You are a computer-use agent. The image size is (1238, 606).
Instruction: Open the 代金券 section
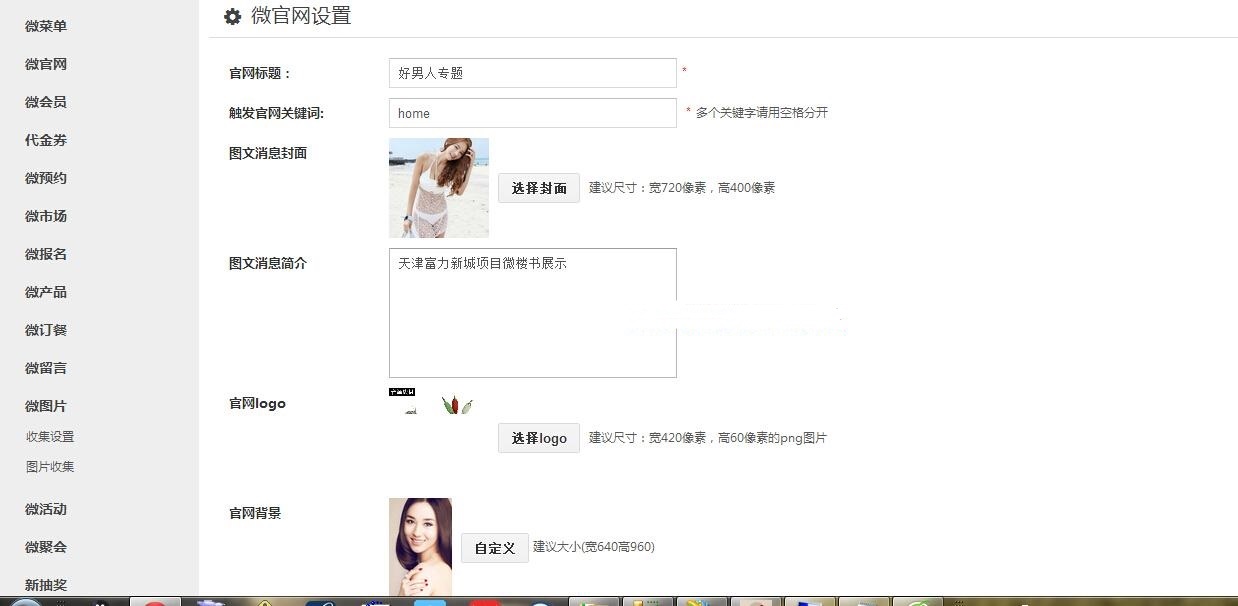[x=46, y=140]
